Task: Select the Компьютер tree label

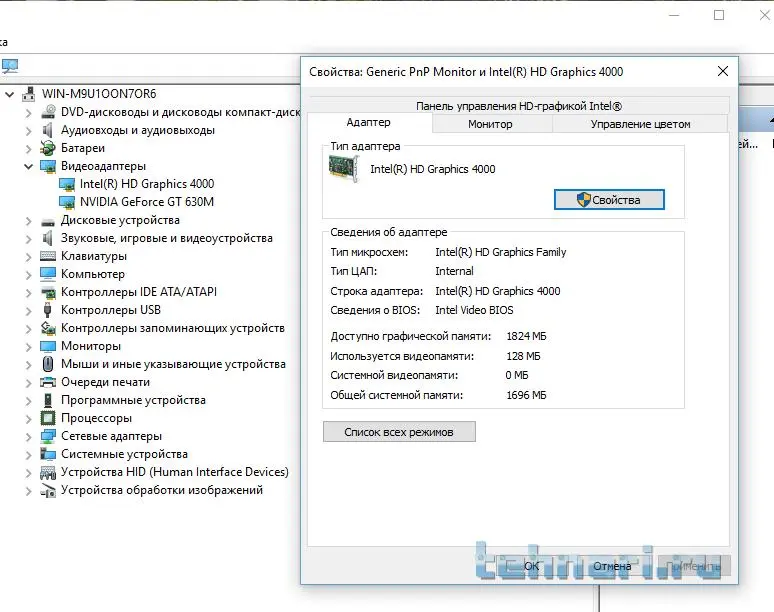Action: pos(93,274)
